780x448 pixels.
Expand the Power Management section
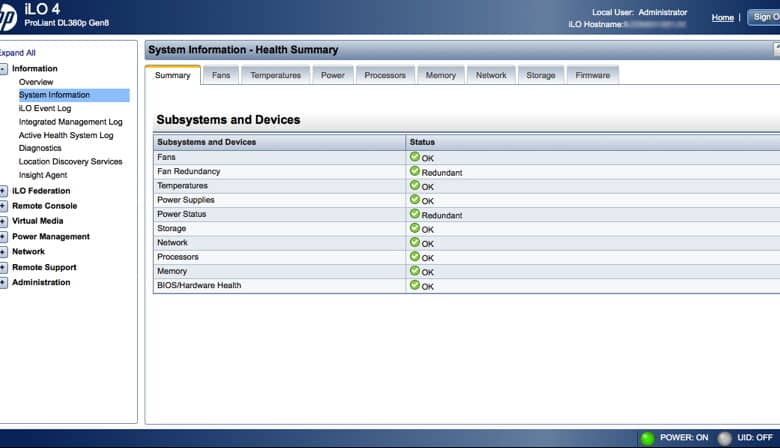3,237
